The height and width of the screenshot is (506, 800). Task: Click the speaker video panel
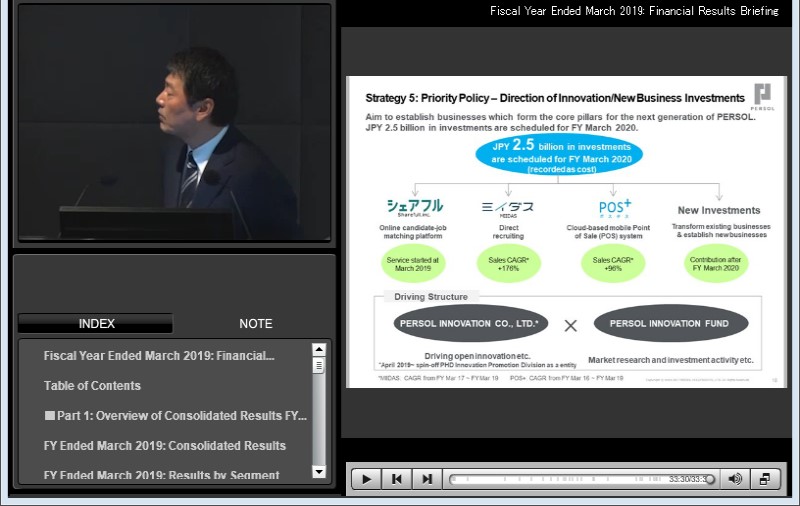tap(174, 122)
